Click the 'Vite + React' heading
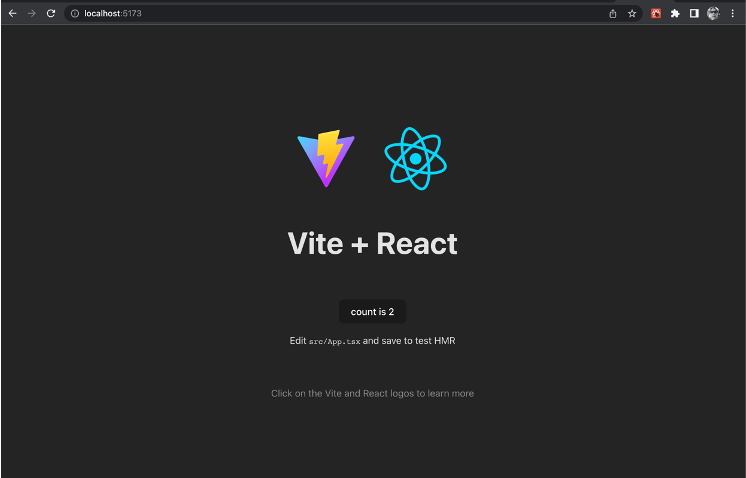The height and width of the screenshot is (478, 746). [x=373, y=244]
